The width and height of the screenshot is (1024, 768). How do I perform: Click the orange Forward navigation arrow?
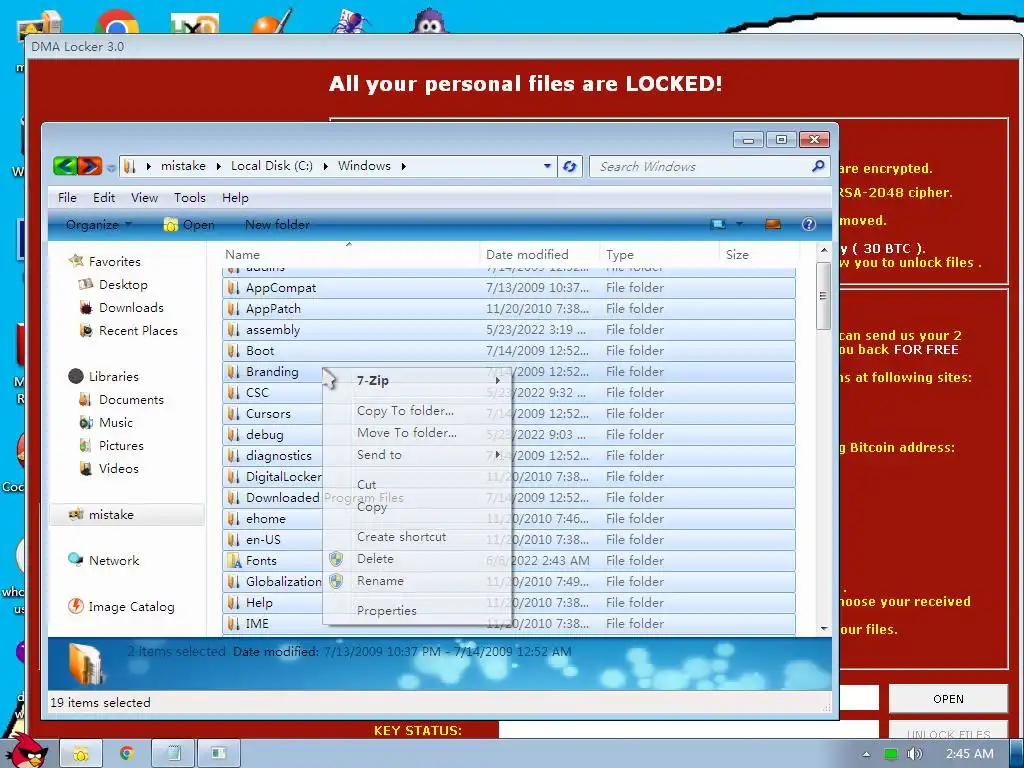(89, 166)
